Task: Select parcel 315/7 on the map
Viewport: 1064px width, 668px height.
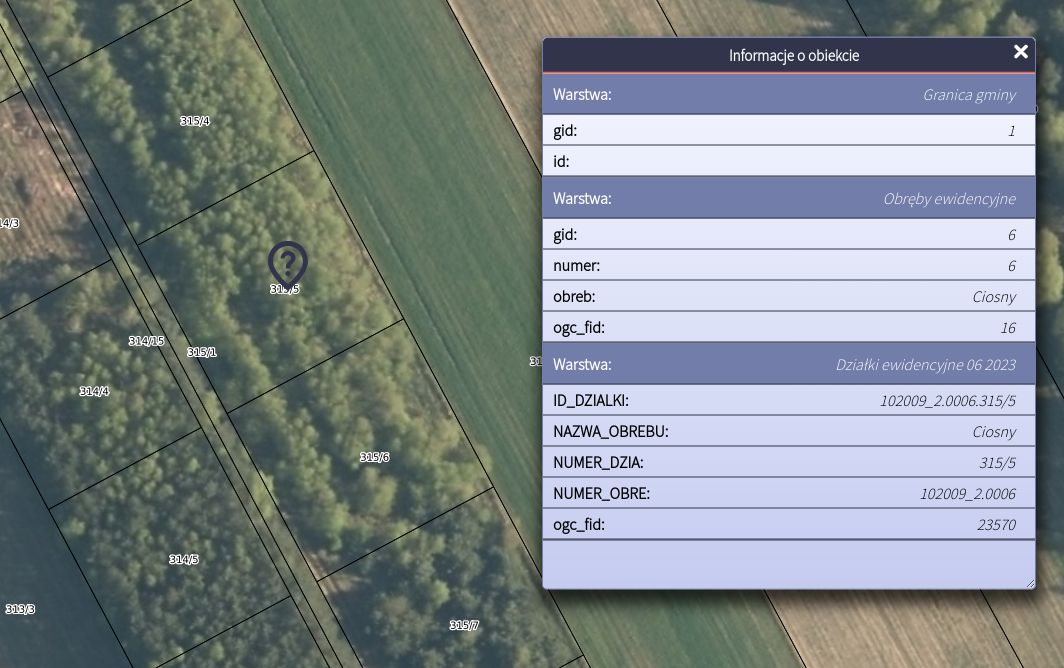Action: (462, 623)
